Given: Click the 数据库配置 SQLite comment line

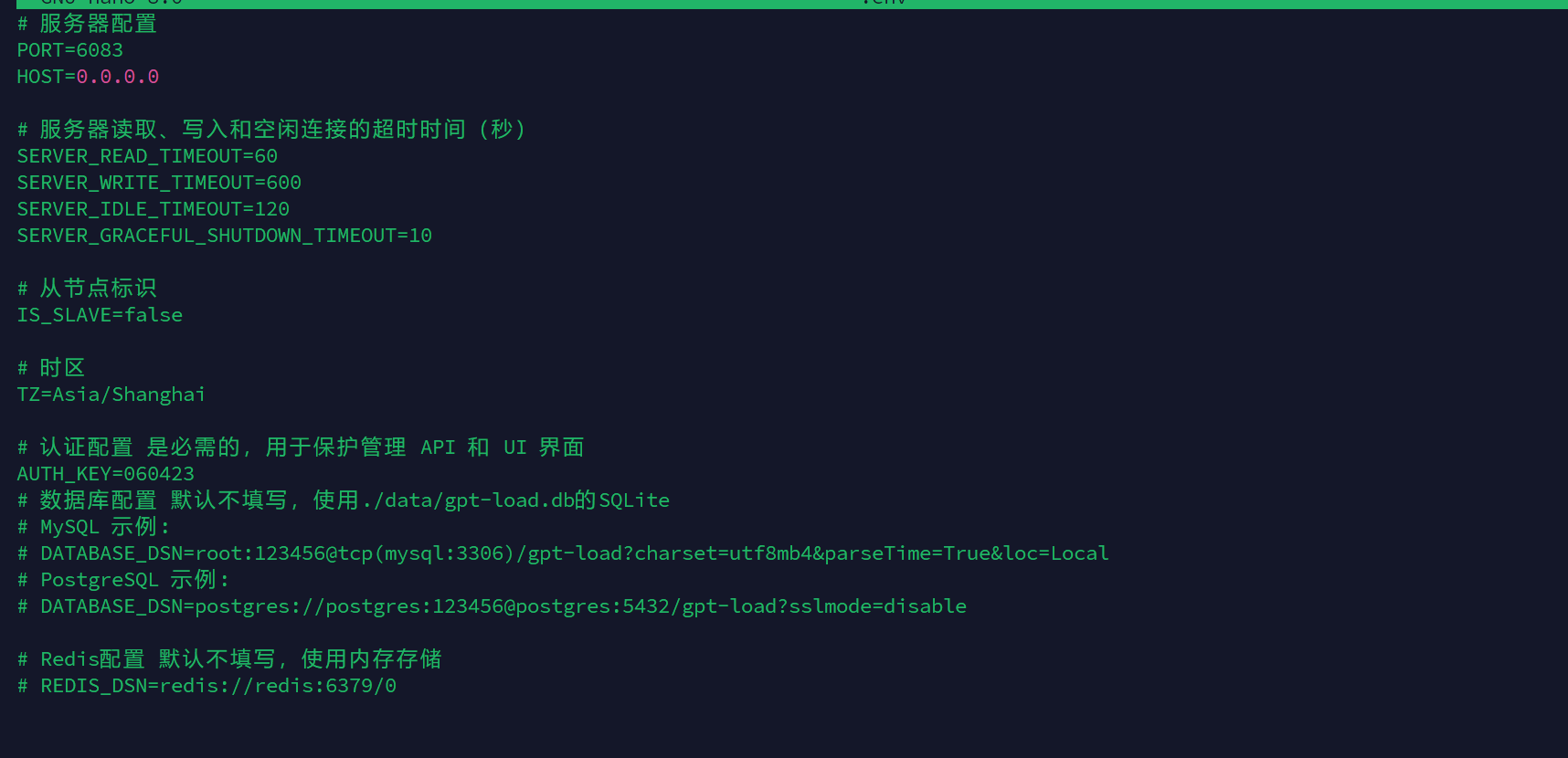Looking at the screenshot, I should pyautogui.click(x=344, y=500).
